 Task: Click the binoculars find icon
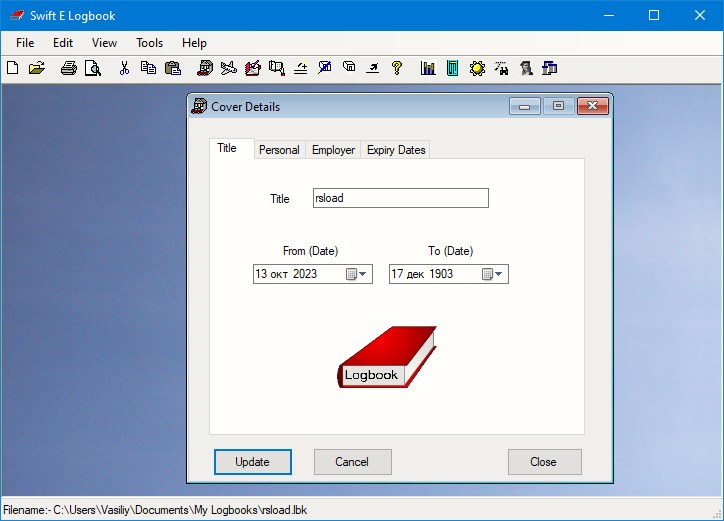501,68
